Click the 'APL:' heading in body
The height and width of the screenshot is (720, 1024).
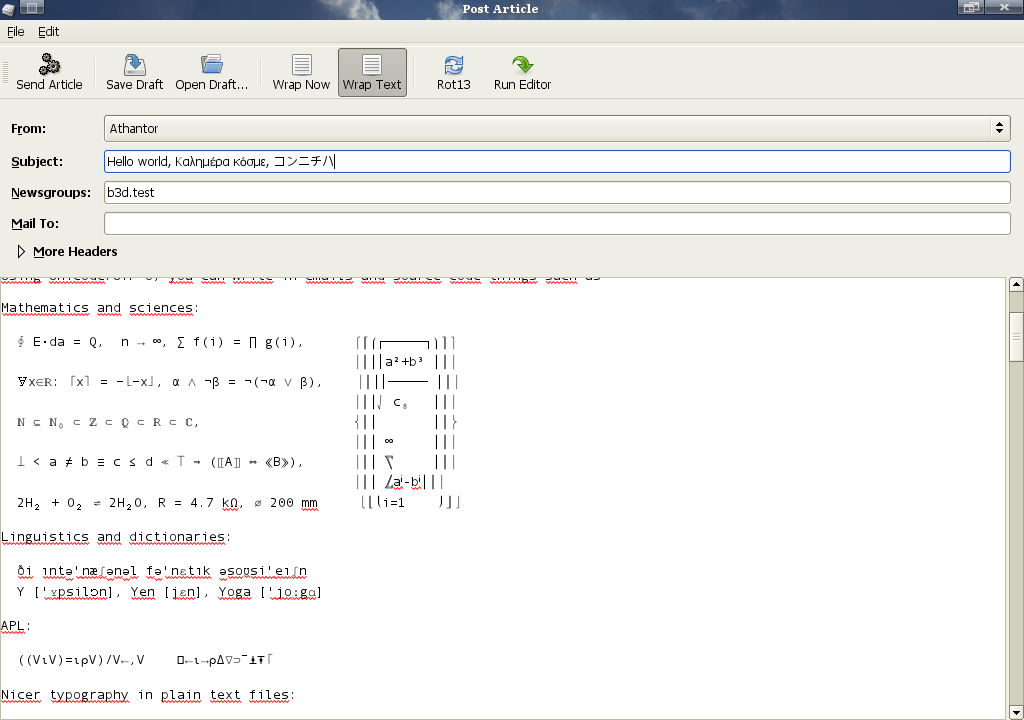click(x=16, y=626)
